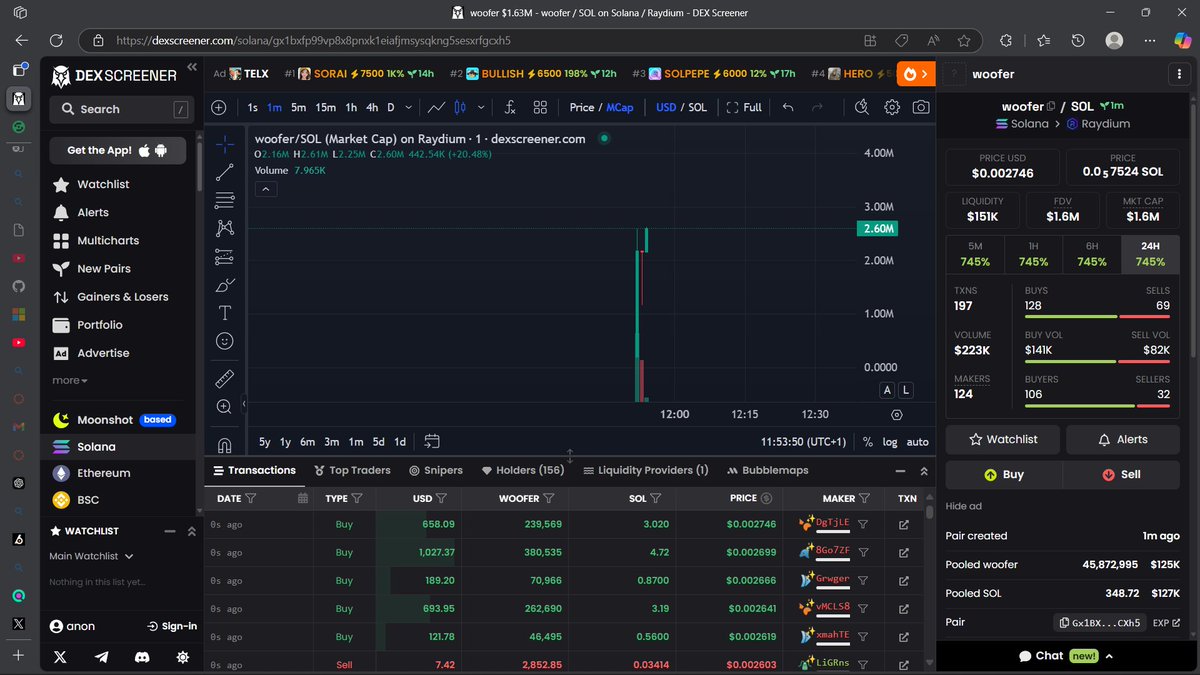The height and width of the screenshot is (675, 1200).
Task: Expand the sidebar 'more' menu
Action: 70,380
